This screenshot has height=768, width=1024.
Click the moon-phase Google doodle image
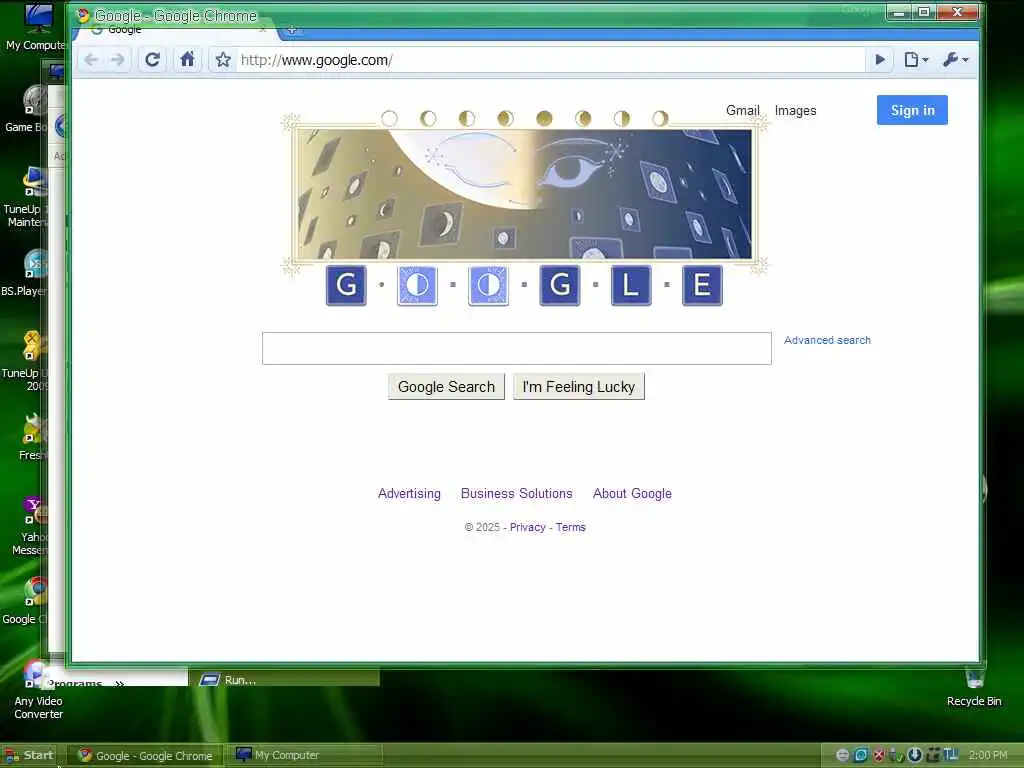pos(524,194)
